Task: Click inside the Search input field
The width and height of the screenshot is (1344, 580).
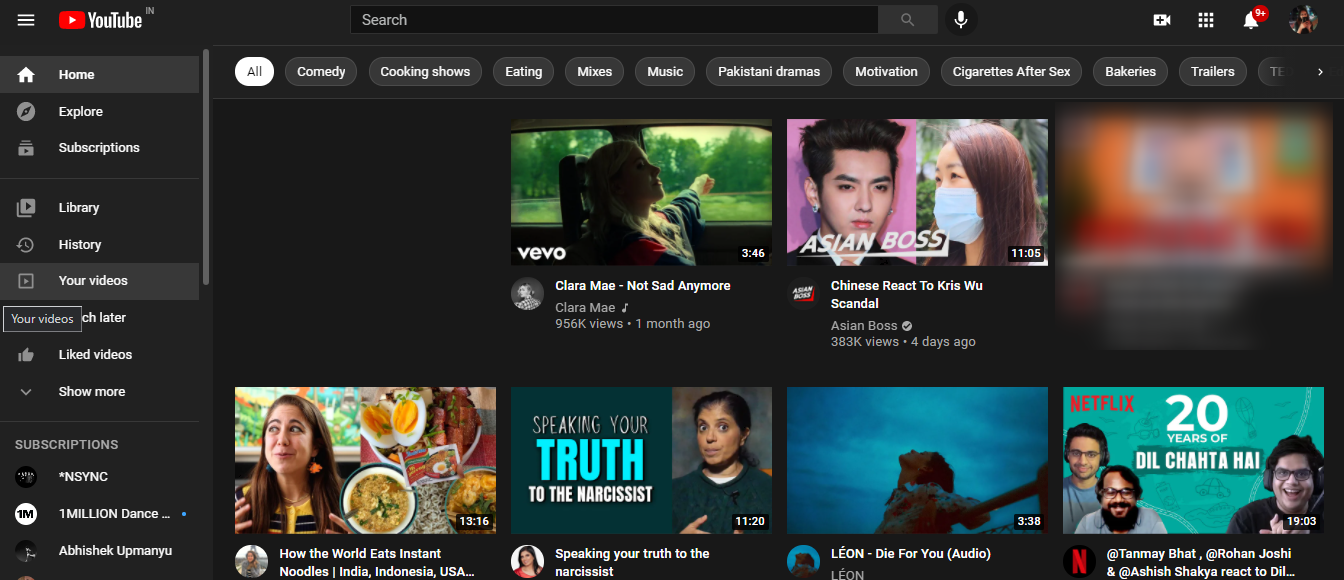Action: pyautogui.click(x=614, y=20)
